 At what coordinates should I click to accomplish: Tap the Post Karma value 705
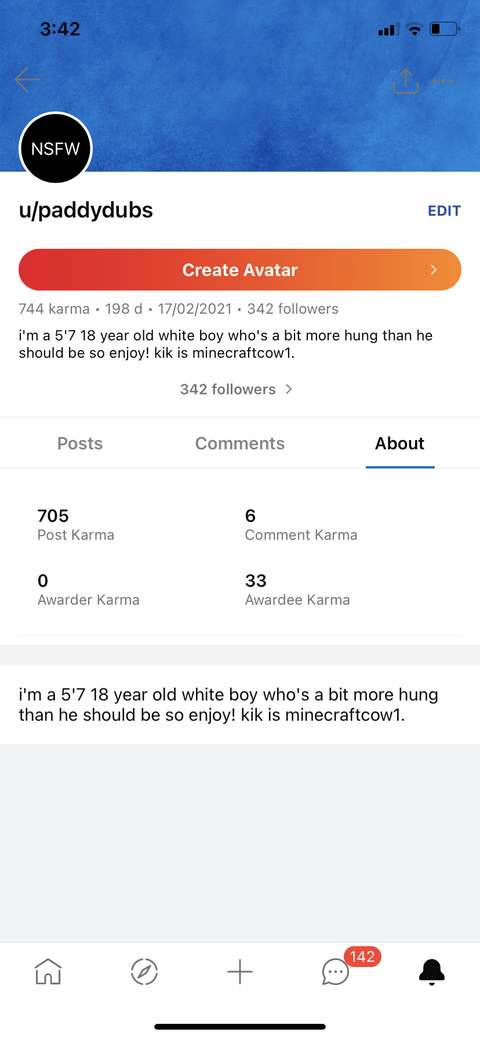point(53,516)
